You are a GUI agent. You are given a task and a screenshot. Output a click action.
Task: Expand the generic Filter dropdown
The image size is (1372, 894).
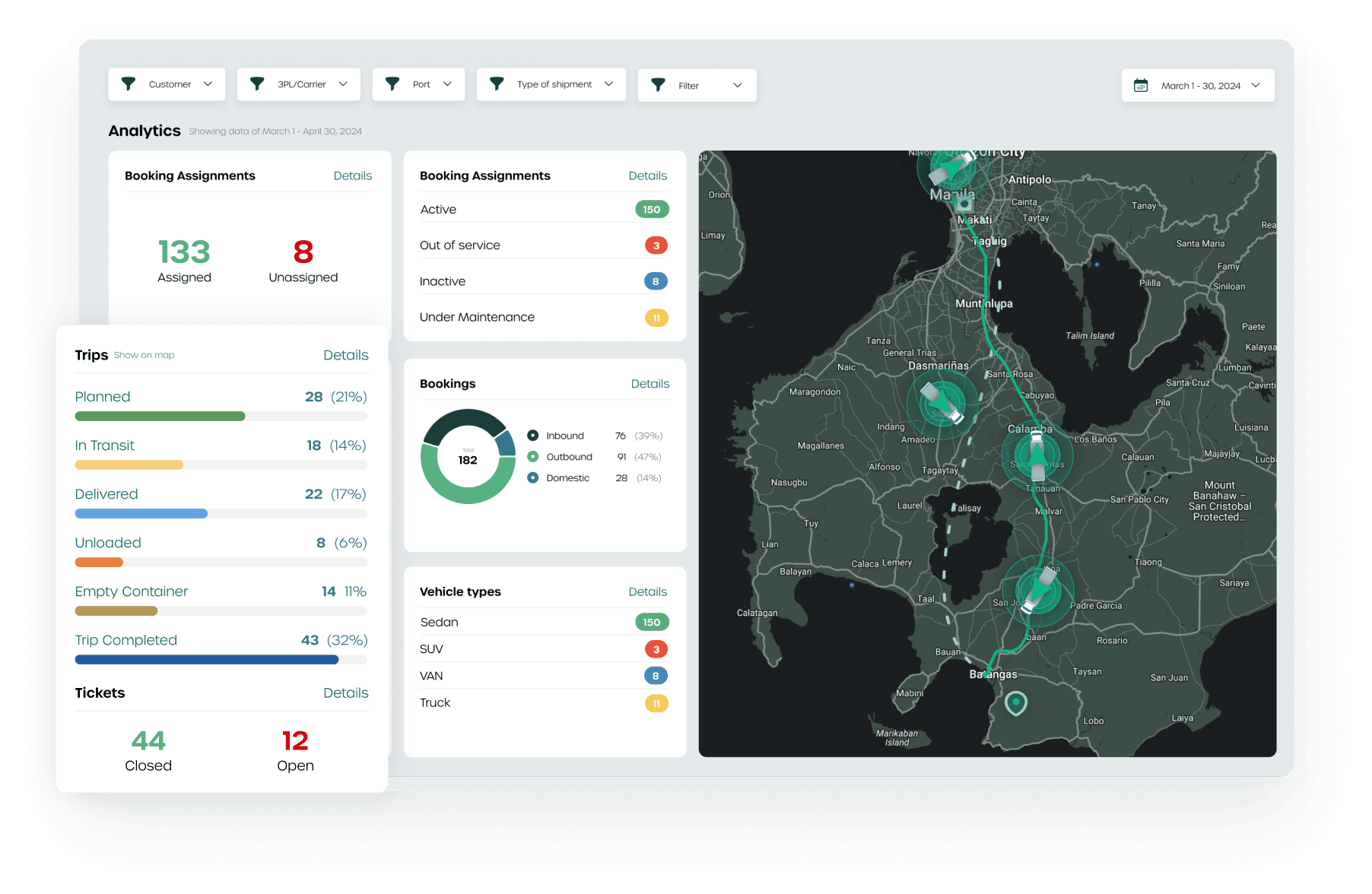click(x=736, y=85)
